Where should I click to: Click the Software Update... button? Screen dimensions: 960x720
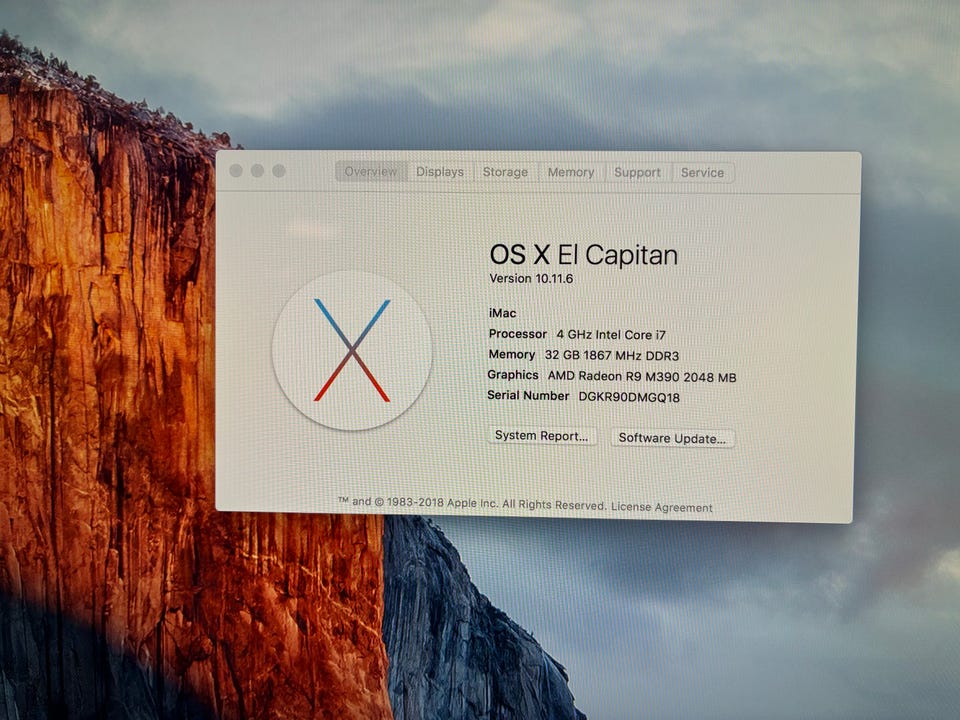pos(672,438)
